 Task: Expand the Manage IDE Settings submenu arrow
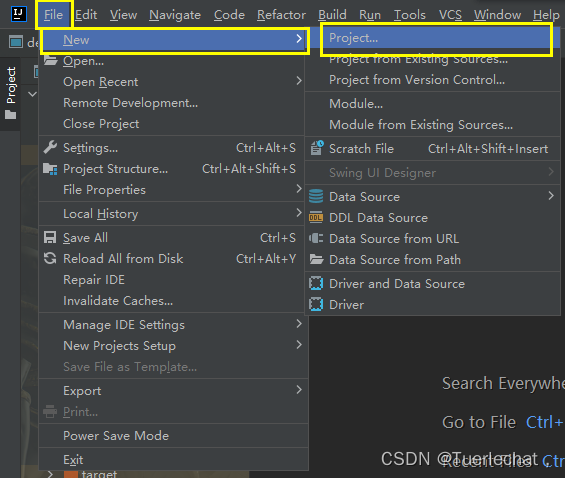click(299, 323)
